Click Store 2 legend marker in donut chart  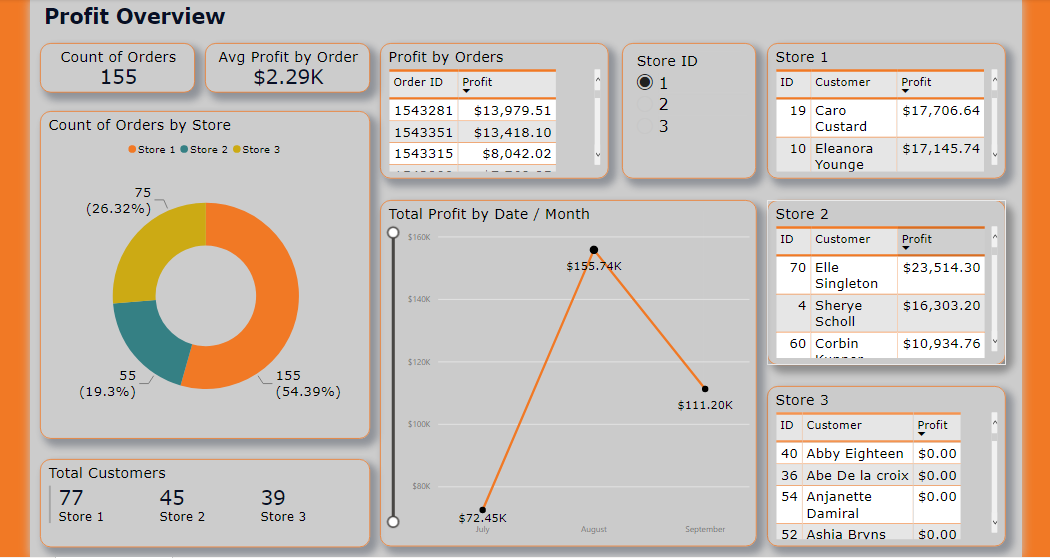coord(184,150)
